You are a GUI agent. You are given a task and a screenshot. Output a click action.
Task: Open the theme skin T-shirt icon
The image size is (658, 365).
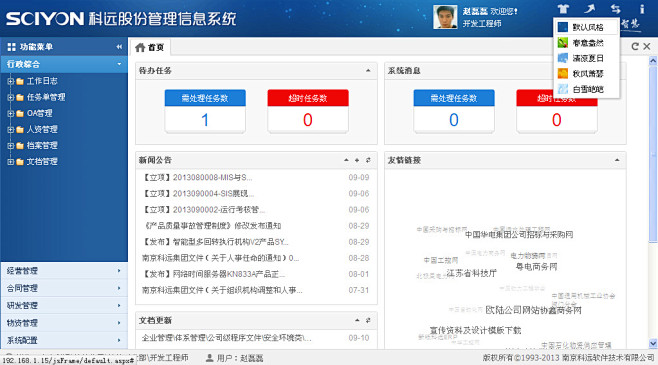tap(563, 8)
